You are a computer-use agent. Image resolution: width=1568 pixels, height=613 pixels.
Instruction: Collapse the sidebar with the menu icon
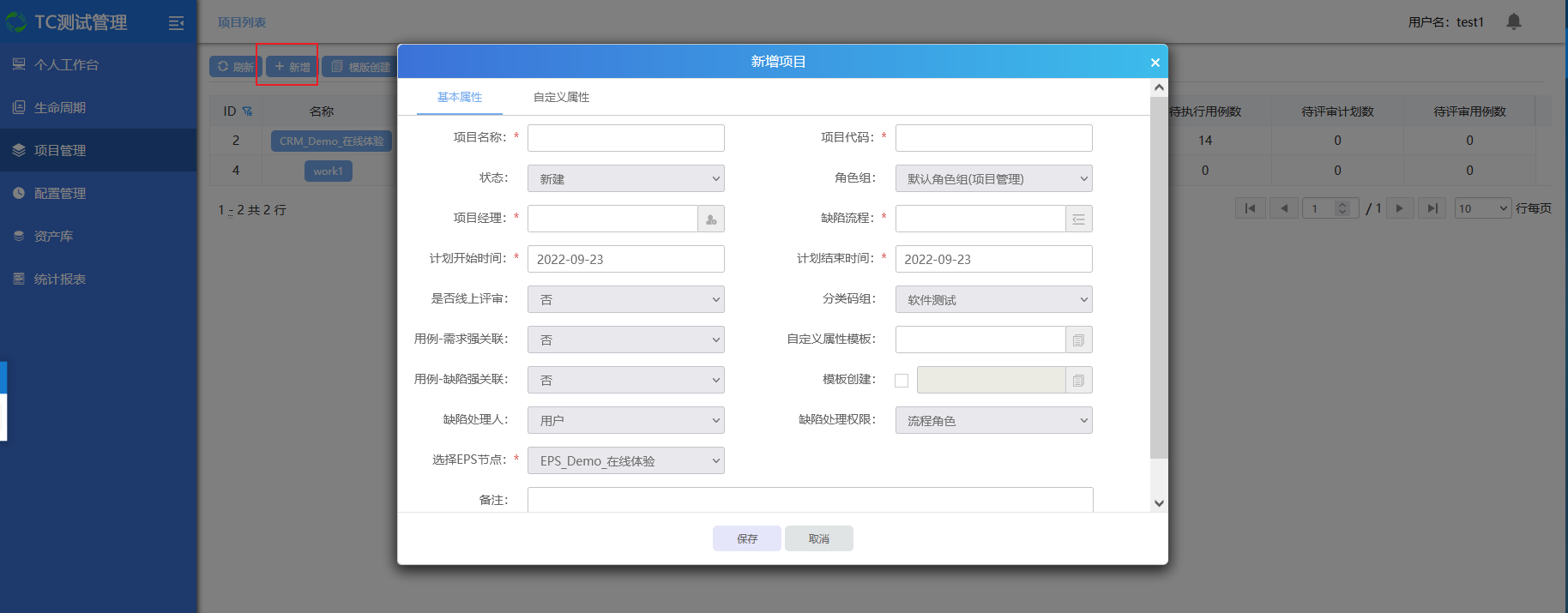click(x=176, y=23)
